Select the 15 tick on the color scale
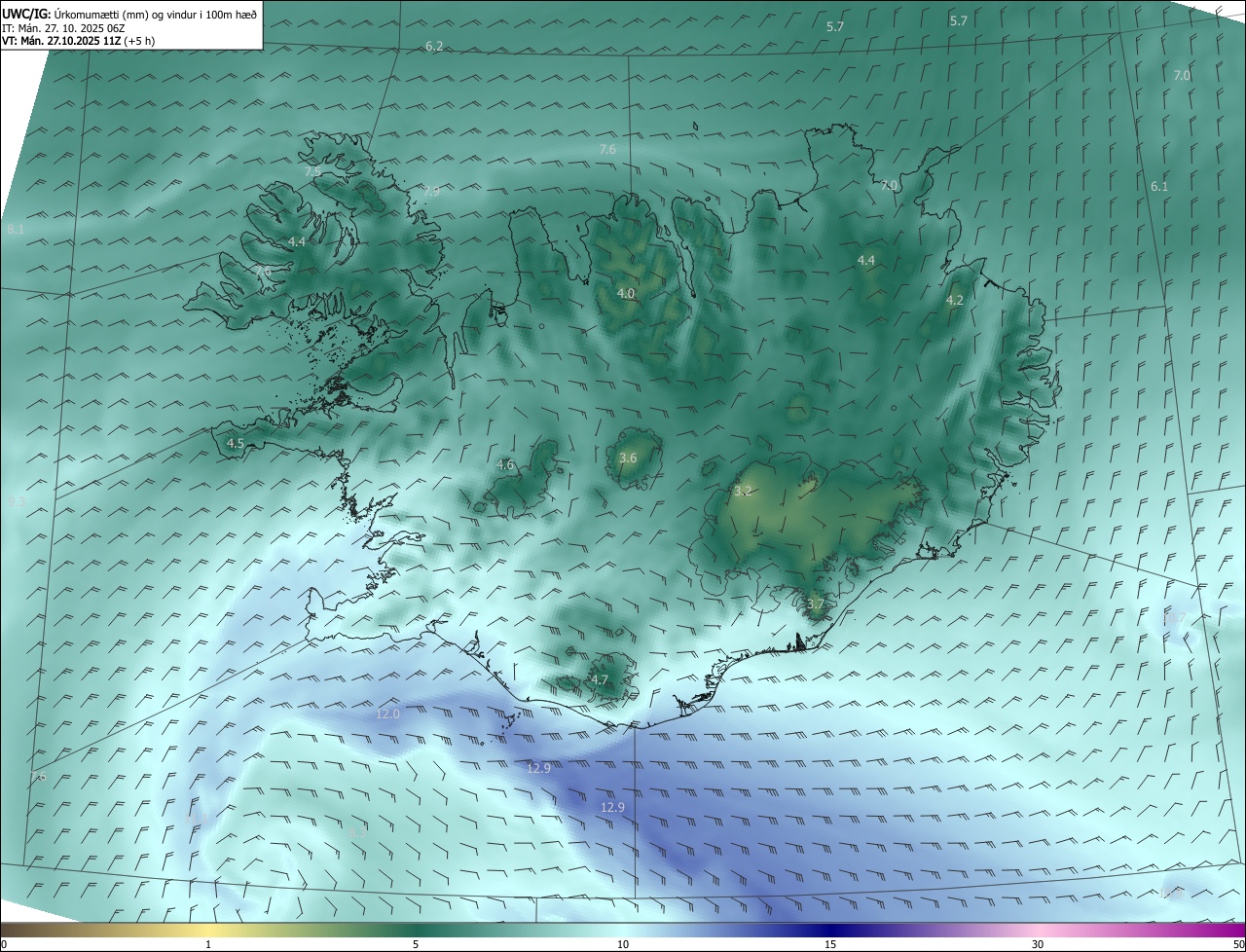Viewport: 1246px width, 952px height. tap(830, 944)
